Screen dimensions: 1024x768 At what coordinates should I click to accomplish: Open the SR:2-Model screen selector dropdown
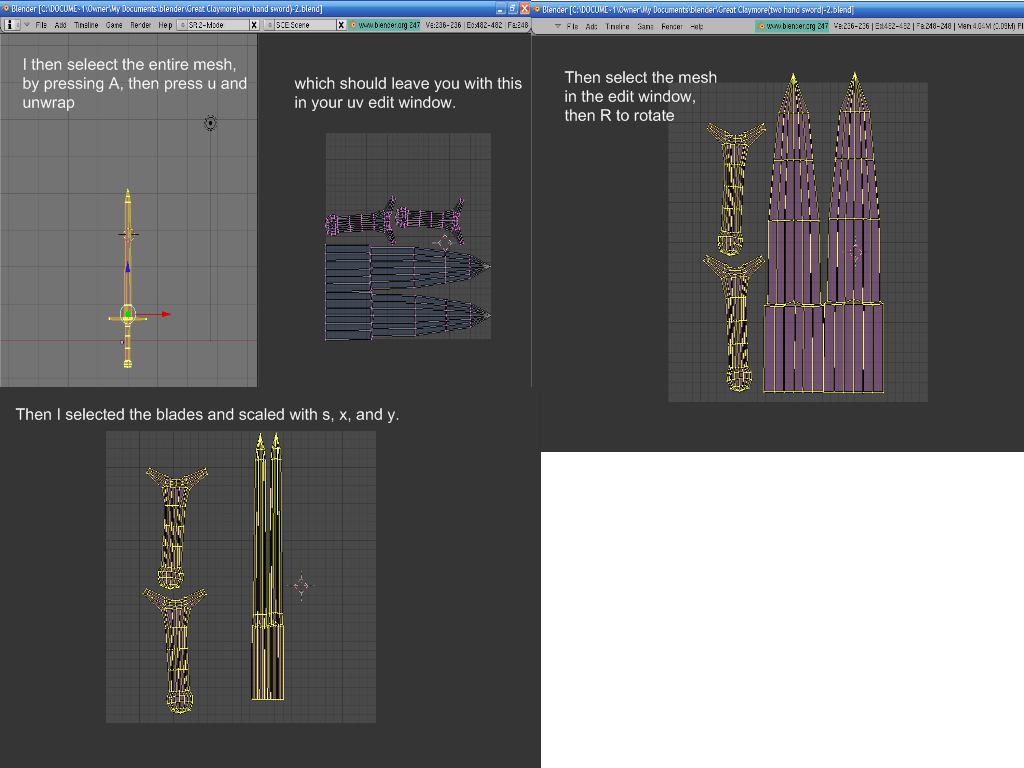pos(214,25)
